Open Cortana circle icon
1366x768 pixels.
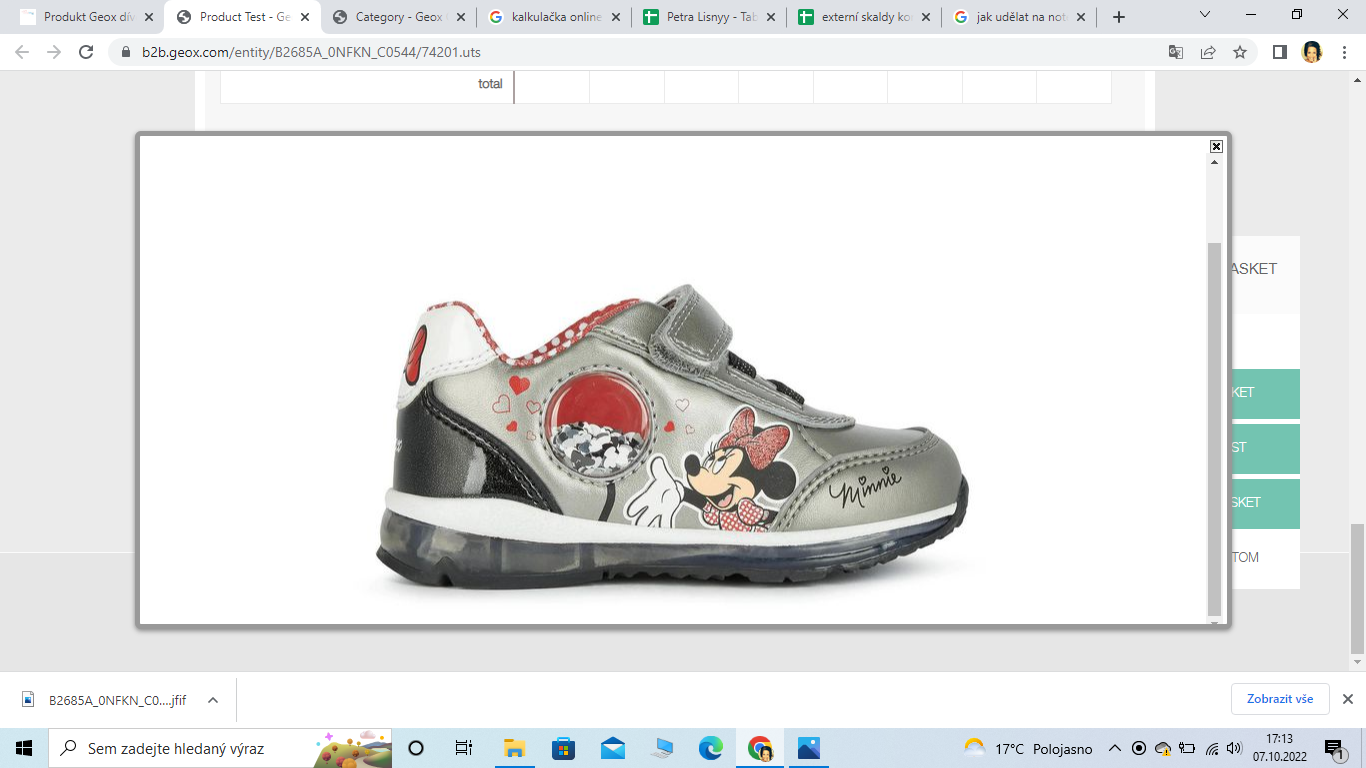416,748
